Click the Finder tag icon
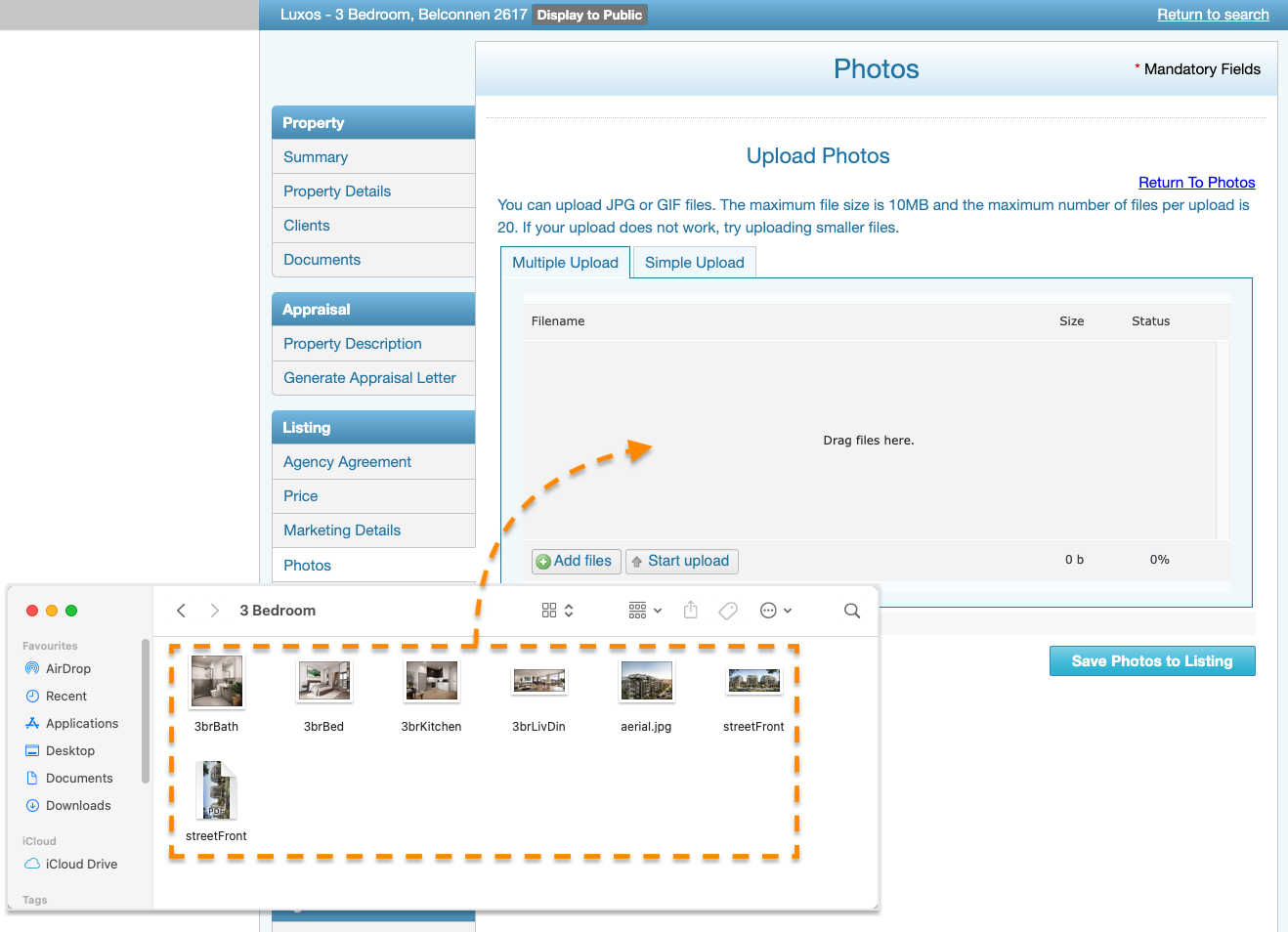This screenshot has height=932, width=1288. (x=728, y=611)
